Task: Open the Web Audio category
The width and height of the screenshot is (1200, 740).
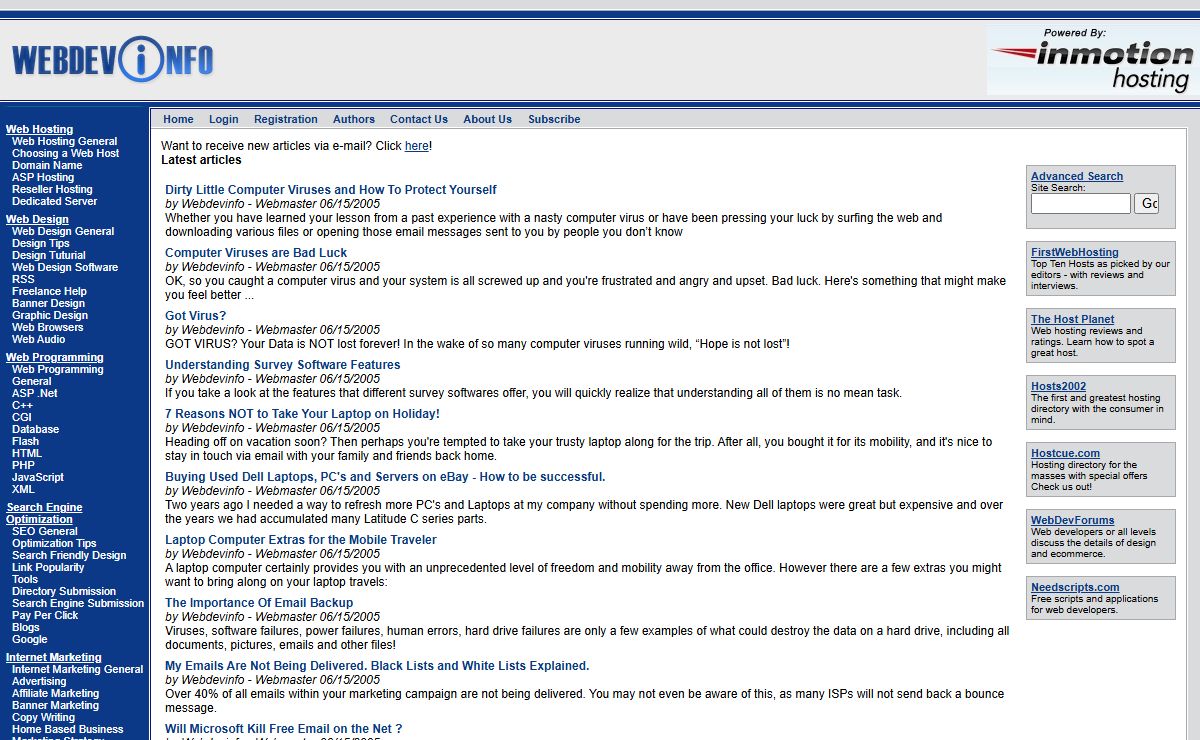Action: (39, 340)
